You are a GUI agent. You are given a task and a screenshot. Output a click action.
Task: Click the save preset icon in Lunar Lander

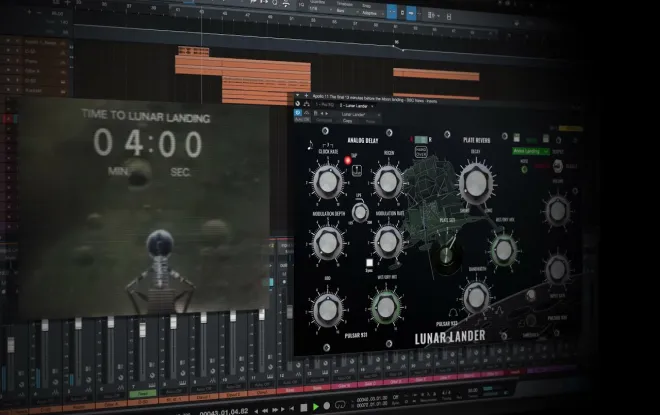[x=516, y=138]
